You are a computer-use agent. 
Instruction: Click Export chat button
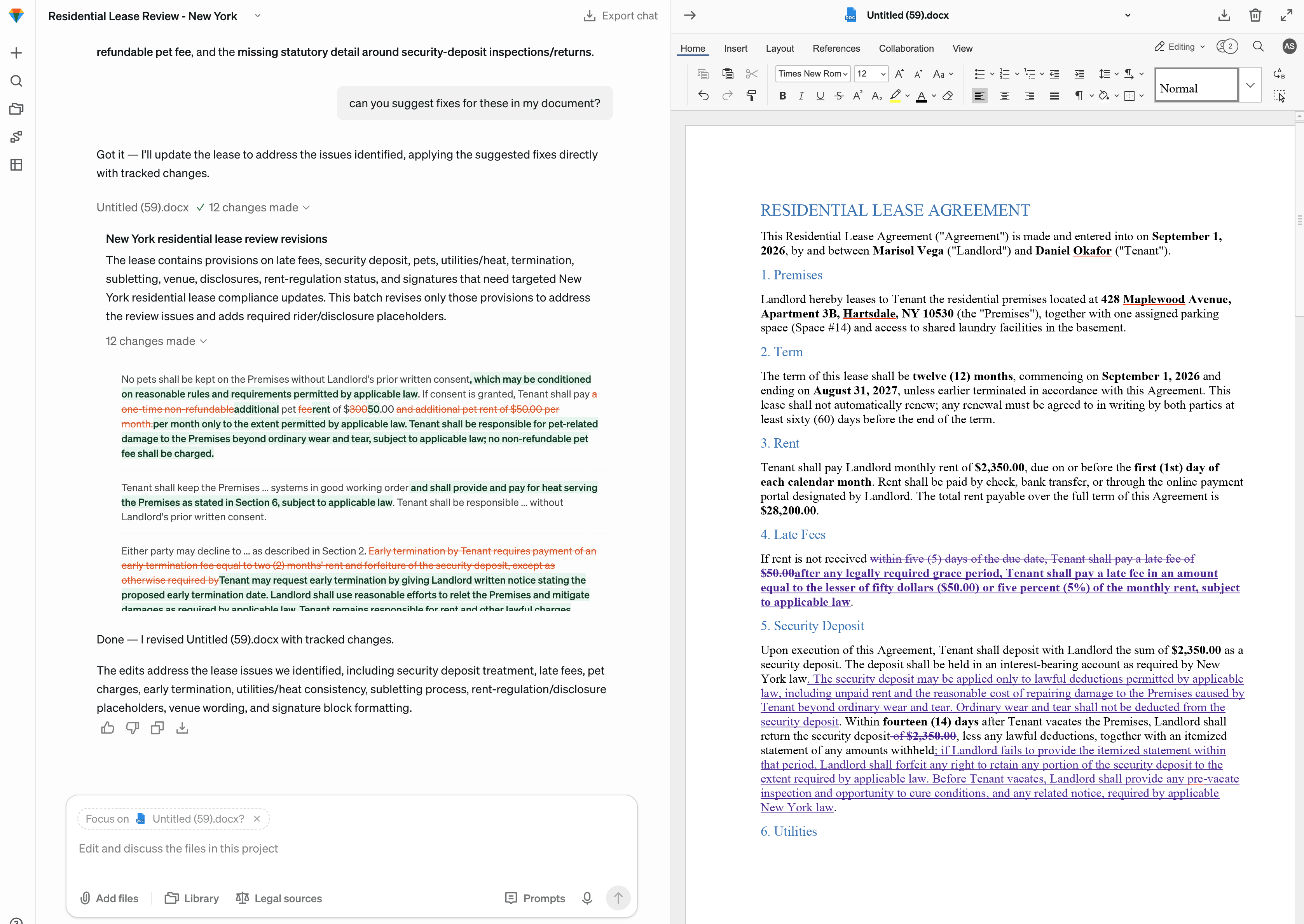620,16
